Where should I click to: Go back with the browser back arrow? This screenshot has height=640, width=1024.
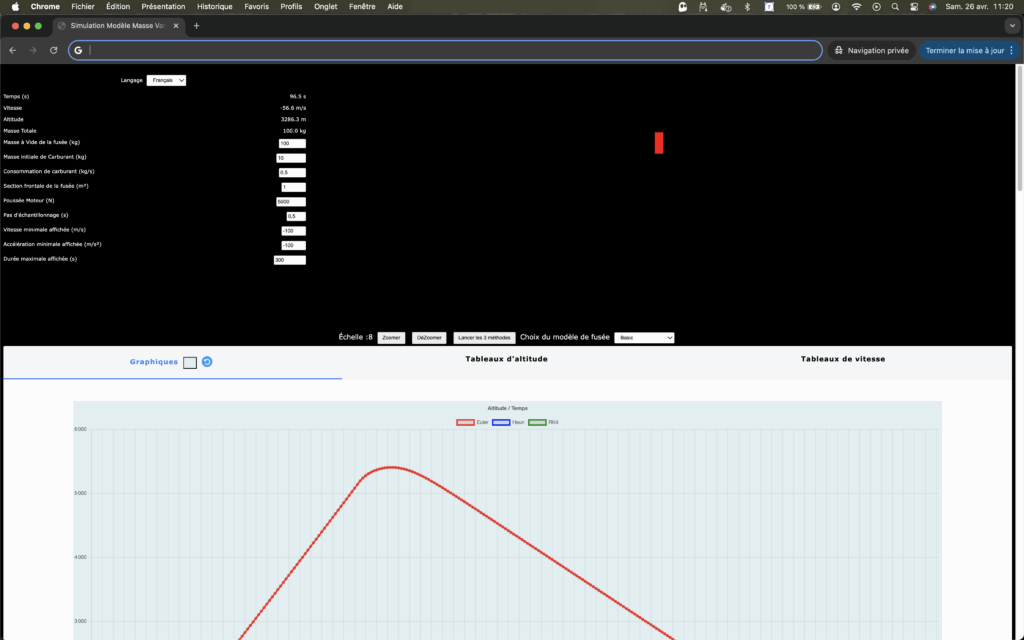point(12,50)
